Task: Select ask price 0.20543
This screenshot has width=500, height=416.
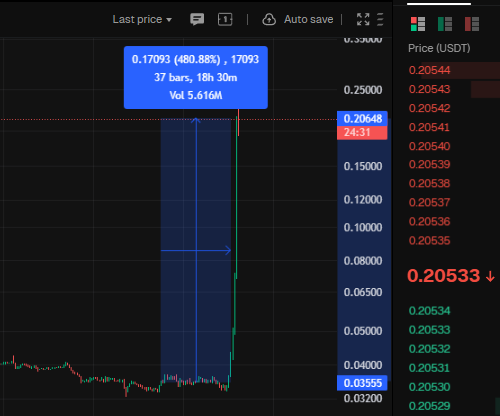Action: tap(429, 89)
